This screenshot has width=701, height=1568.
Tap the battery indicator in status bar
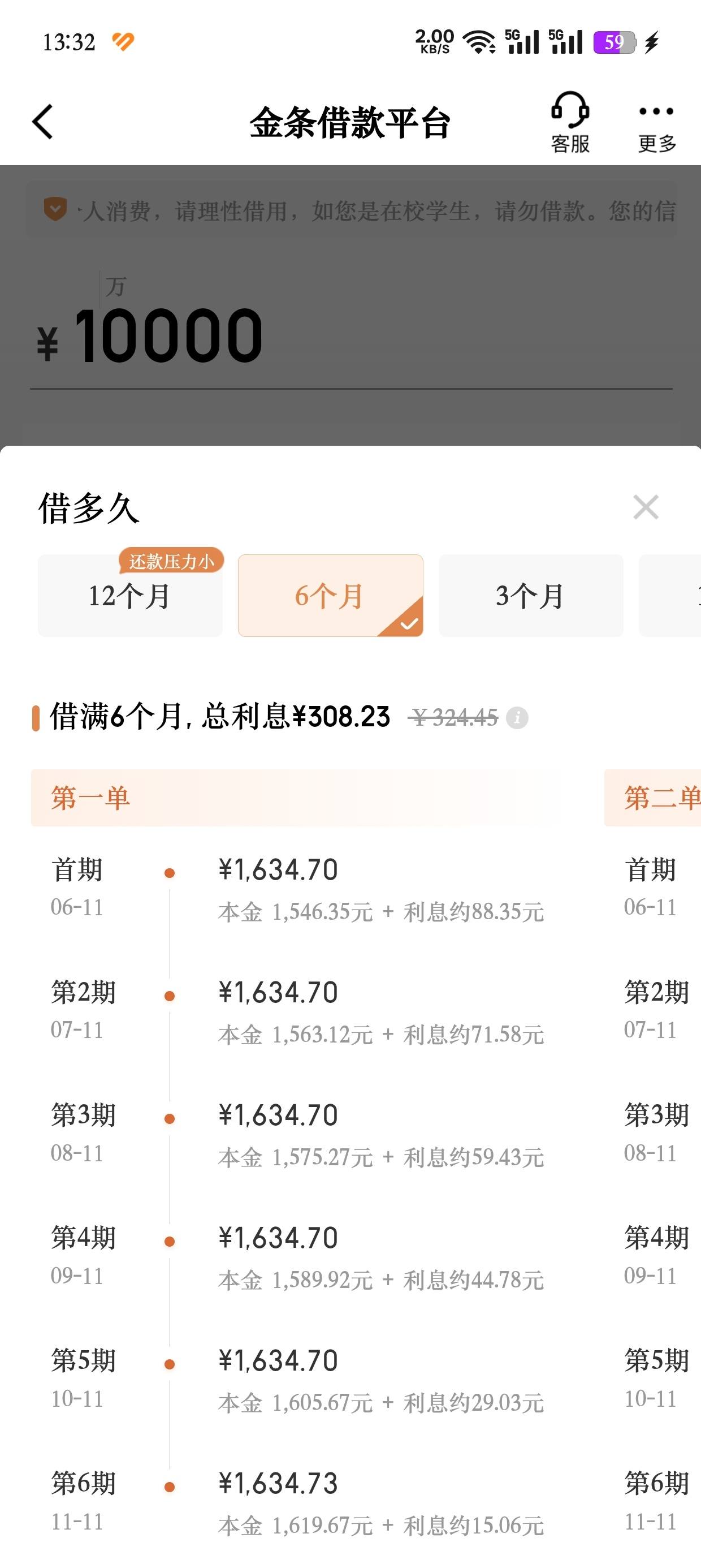tap(615, 42)
